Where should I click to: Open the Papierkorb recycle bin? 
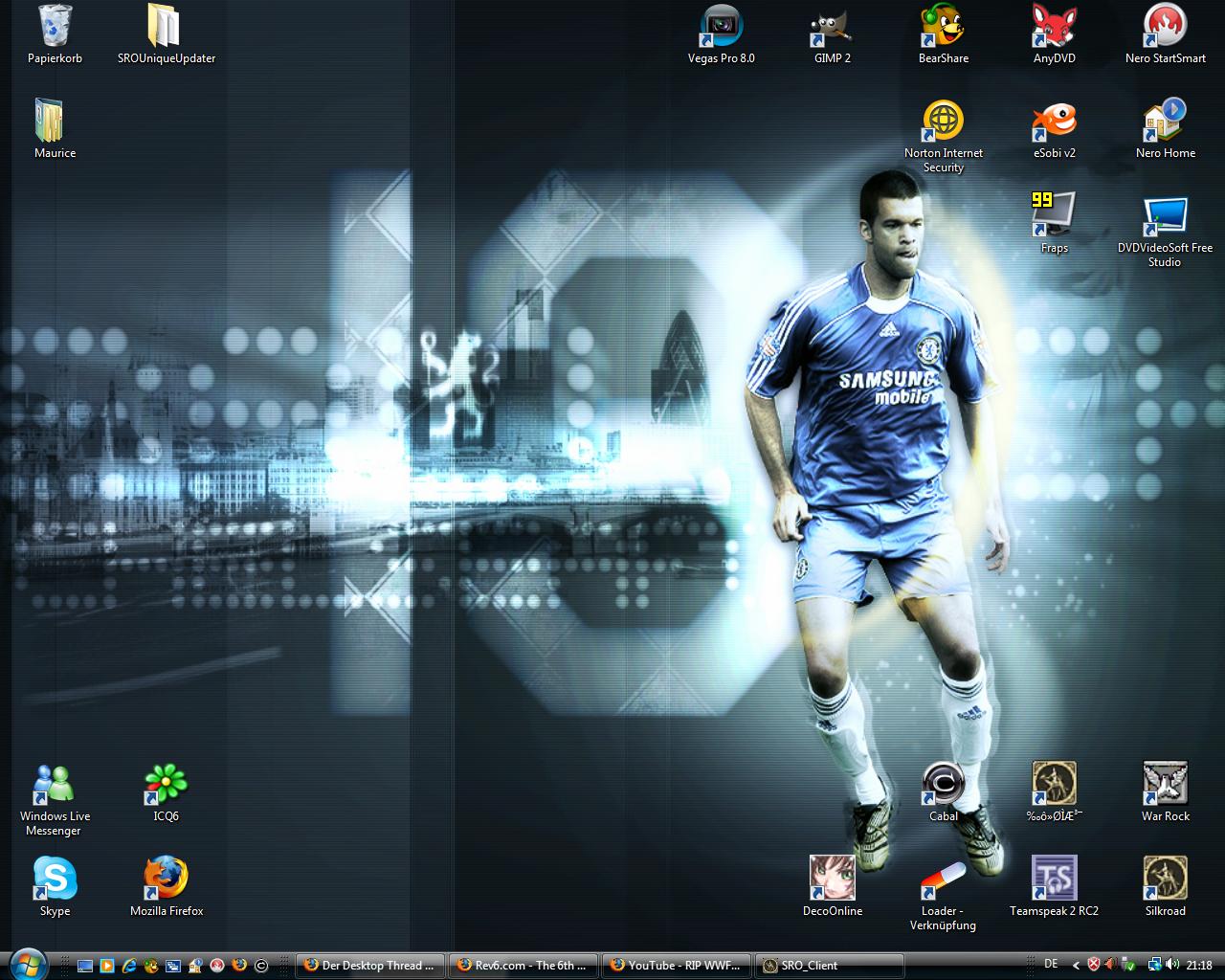(x=55, y=28)
